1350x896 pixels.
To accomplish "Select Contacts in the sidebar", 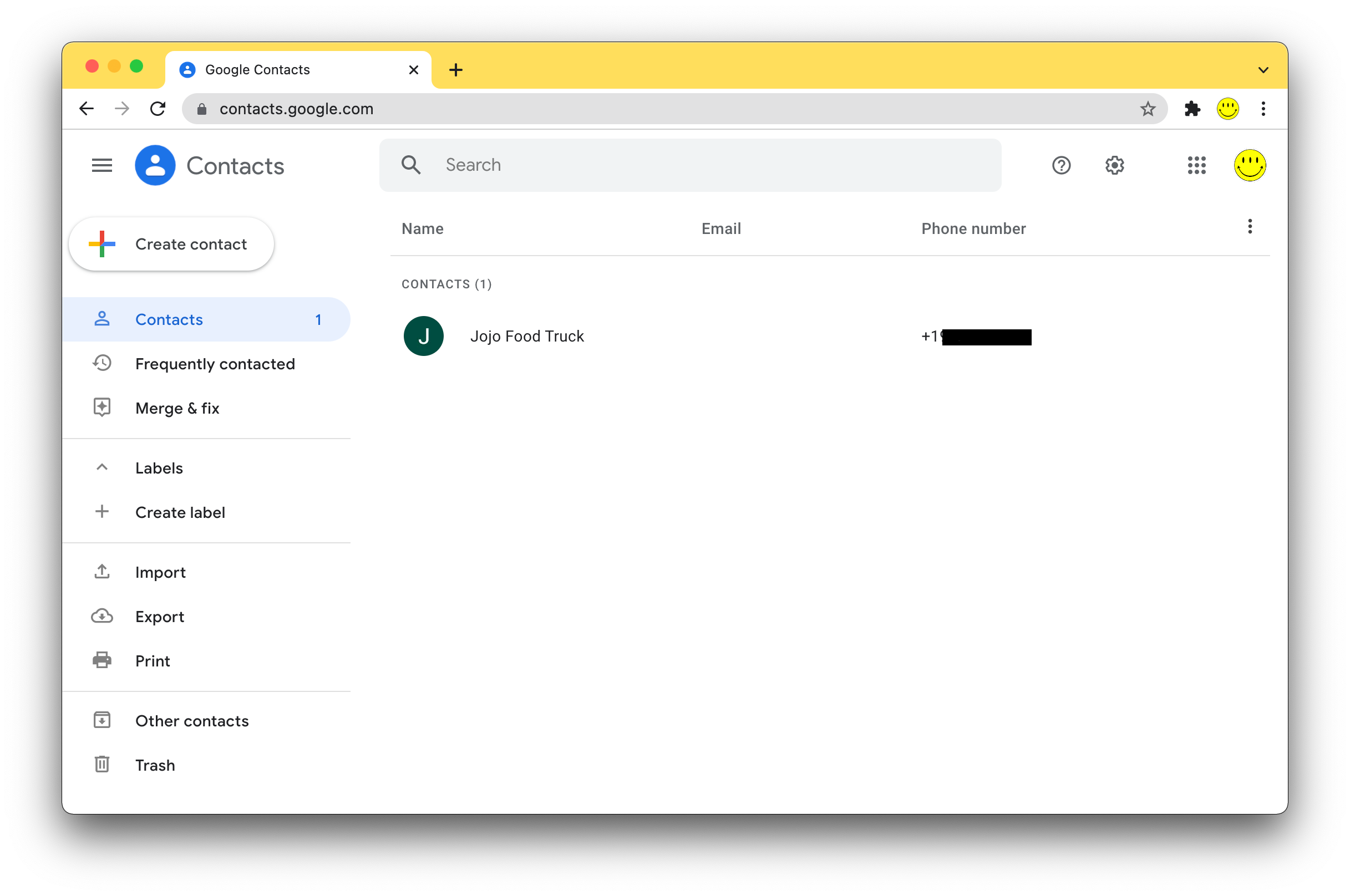I will [206, 319].
